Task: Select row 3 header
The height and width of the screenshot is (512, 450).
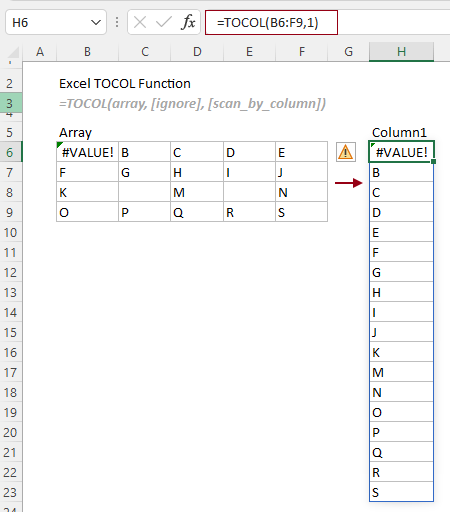Action: pyautogui.click(x=11, y=103)
